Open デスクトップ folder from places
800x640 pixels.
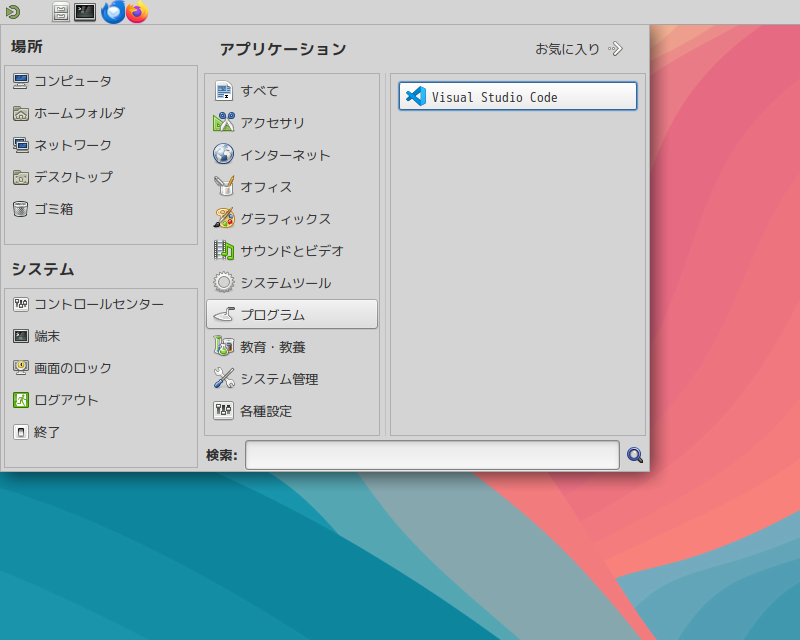[101, 177]
